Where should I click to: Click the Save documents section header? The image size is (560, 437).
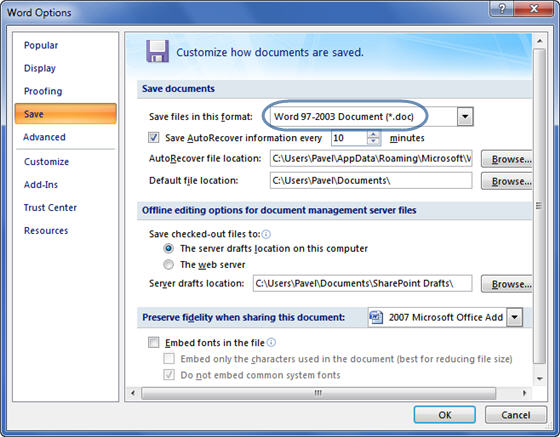point(334,89)
